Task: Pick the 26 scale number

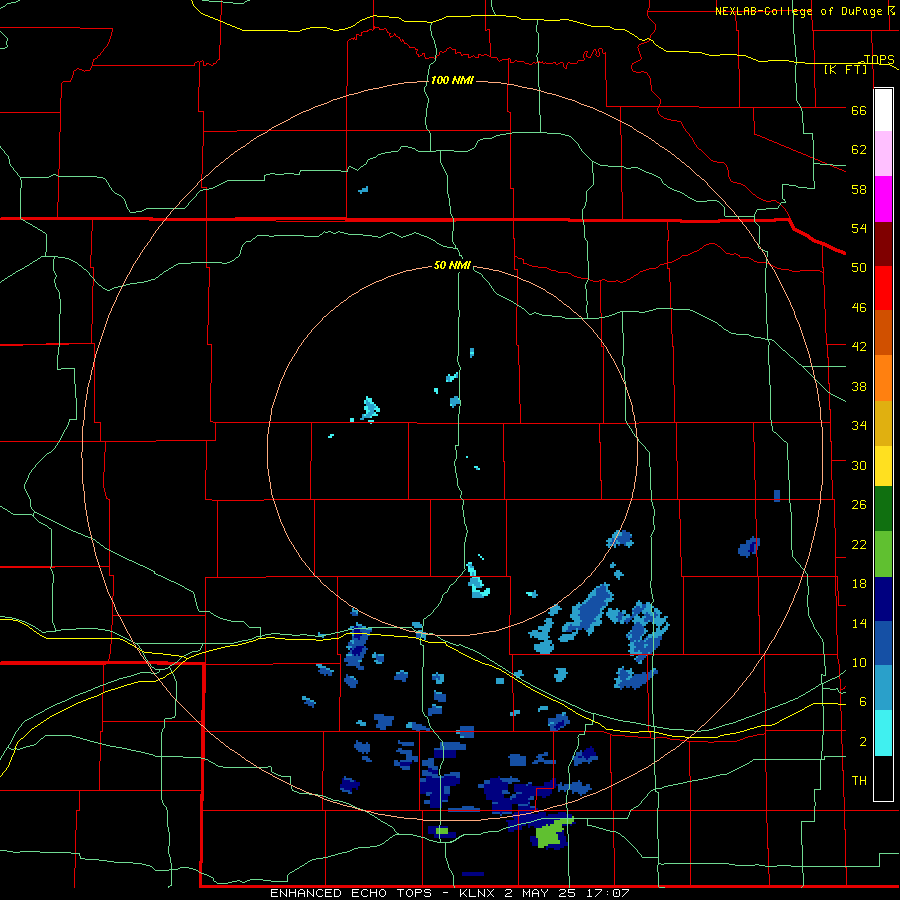Action: [859, 505]
